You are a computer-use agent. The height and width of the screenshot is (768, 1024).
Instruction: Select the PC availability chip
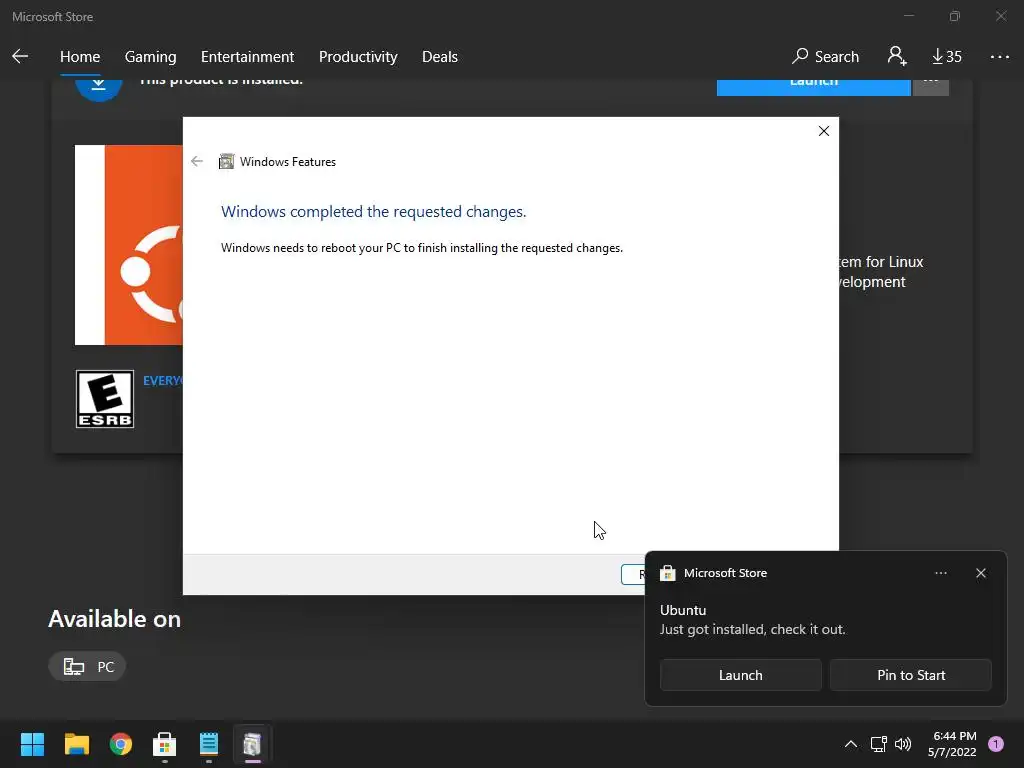click(x=87, y=667)
